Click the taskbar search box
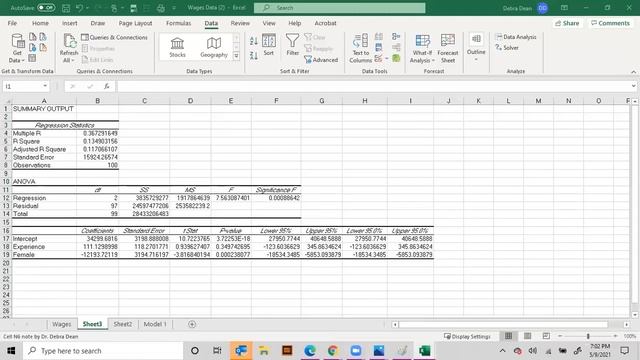The height and width of the screenshot is (360, 640). tap(104, 351)
